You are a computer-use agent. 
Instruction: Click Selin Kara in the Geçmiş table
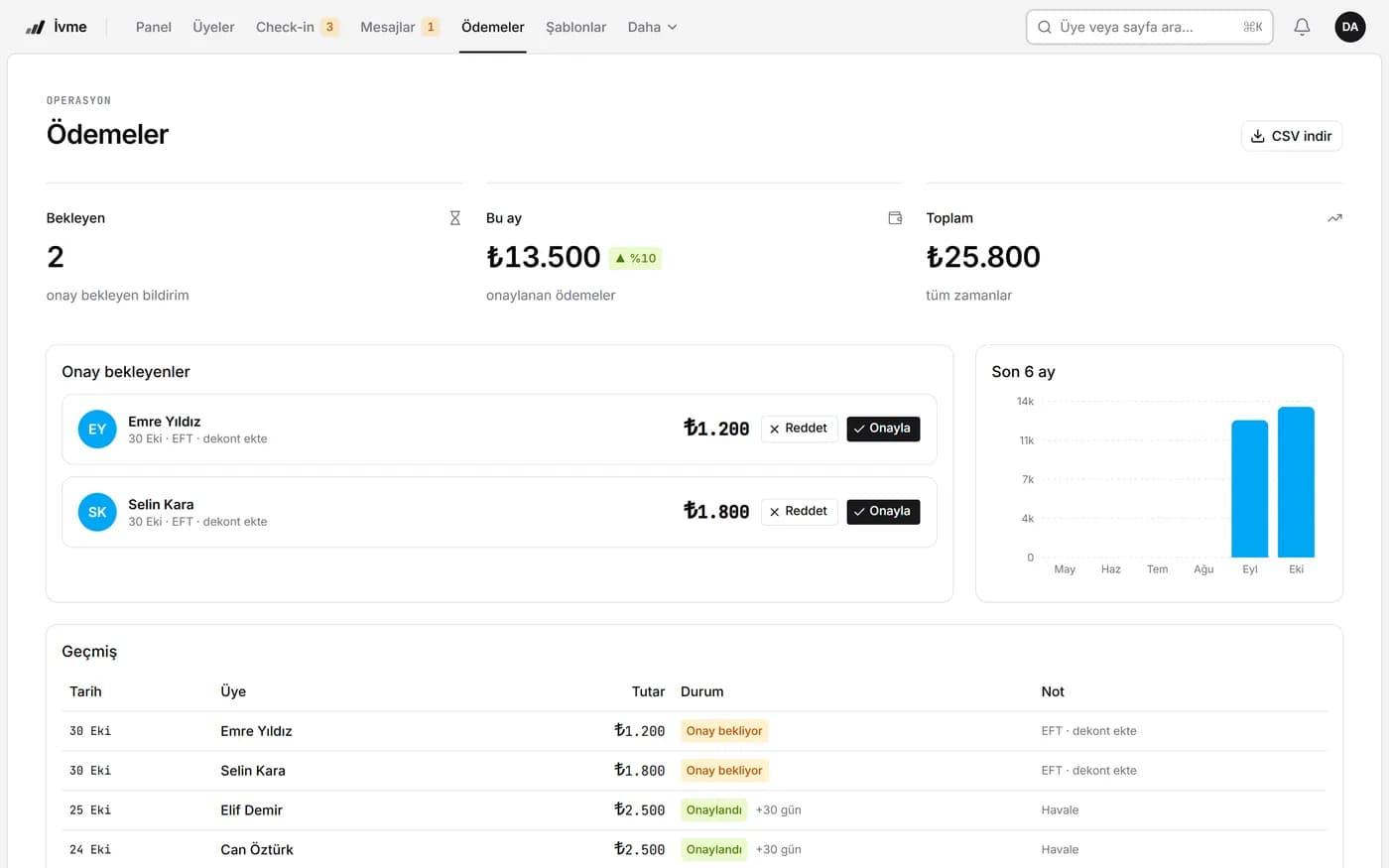pos(253,771)
